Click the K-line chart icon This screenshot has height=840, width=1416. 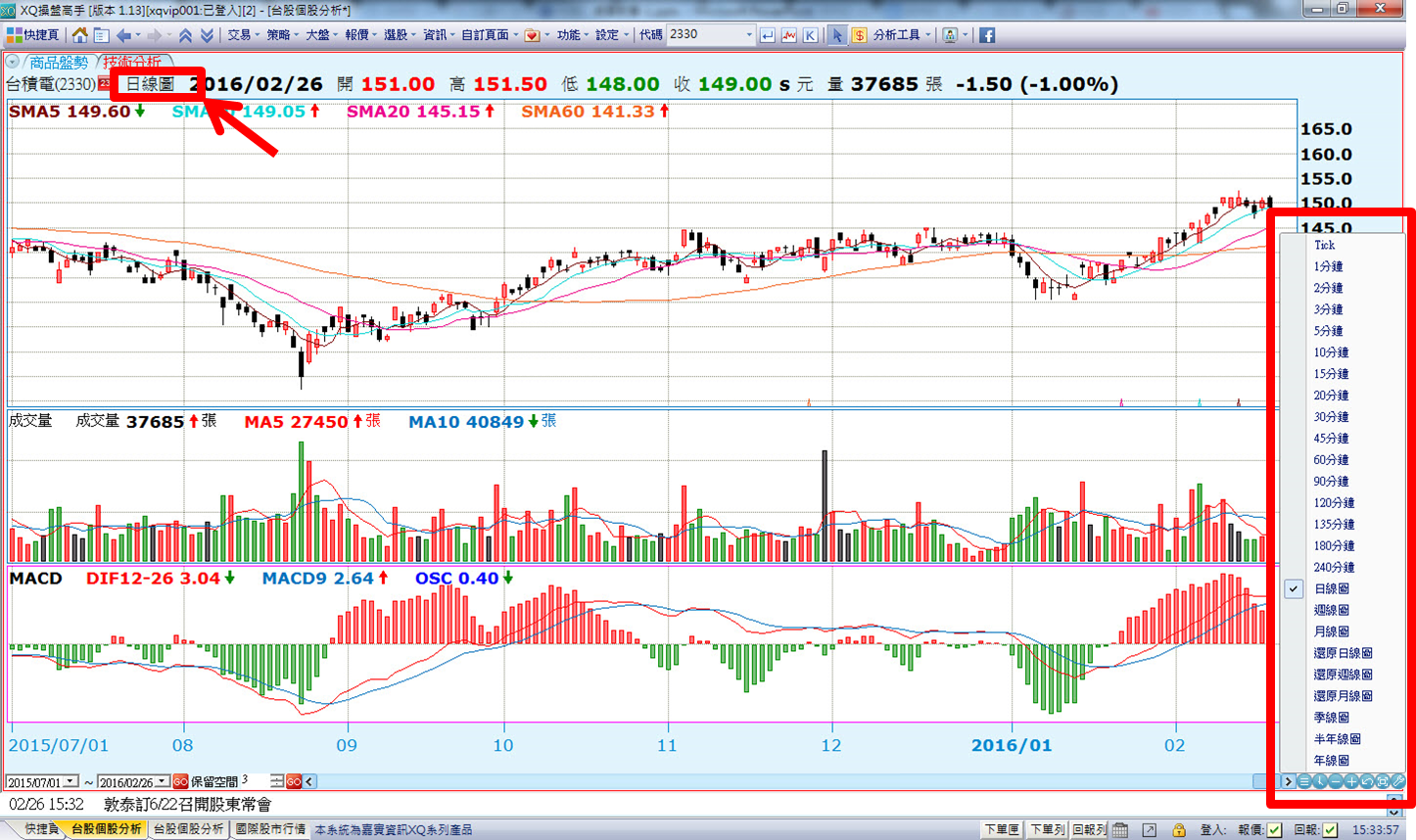[x=811, y=35]
